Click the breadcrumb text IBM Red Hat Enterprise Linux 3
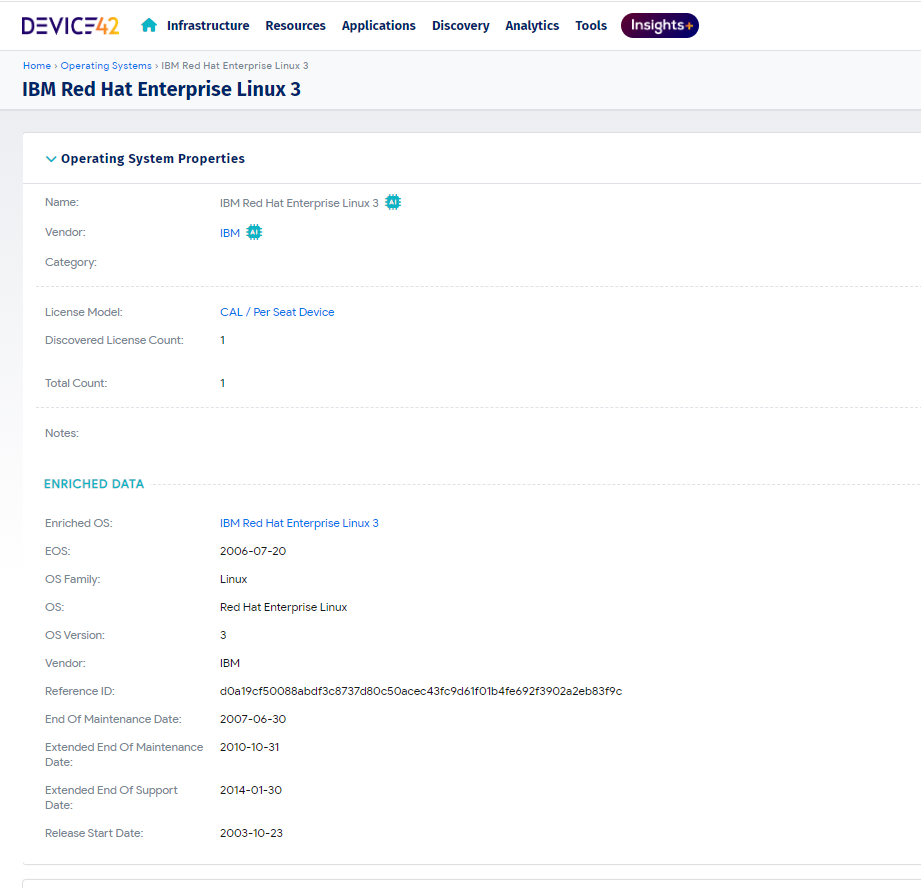Image resolution: width=921 pixels, height=888 pixels. [235, 66]
